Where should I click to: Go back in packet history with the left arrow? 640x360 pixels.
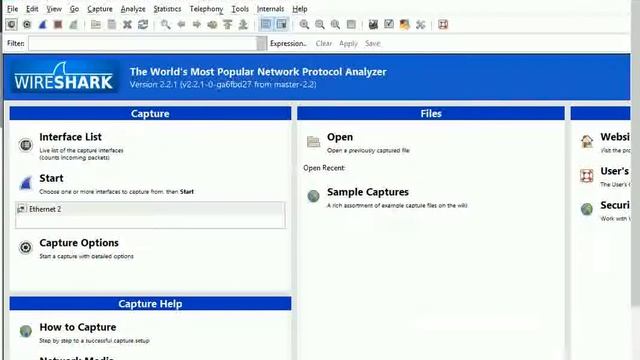pos(181,24)
